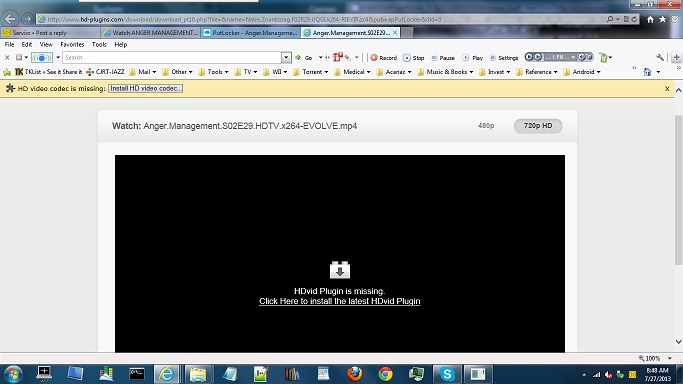683x384 pixels.
Task: Click the toolbar Search input box
Action: pos(172,57)
